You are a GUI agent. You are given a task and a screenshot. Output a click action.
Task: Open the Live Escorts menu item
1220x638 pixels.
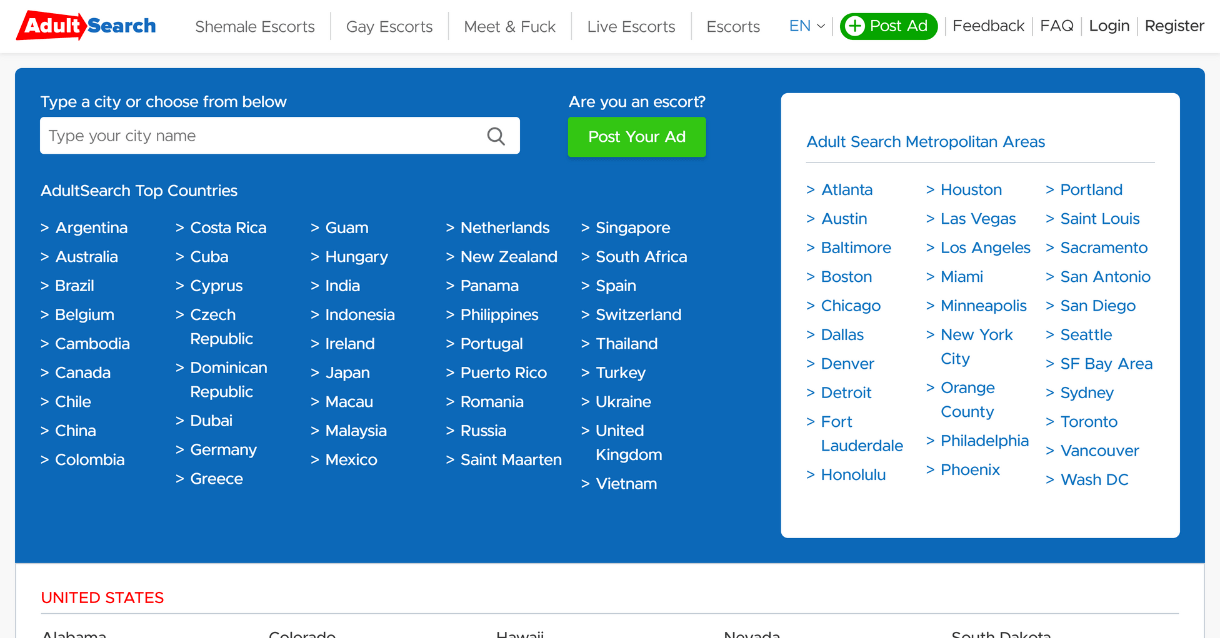tap(631, 27)
